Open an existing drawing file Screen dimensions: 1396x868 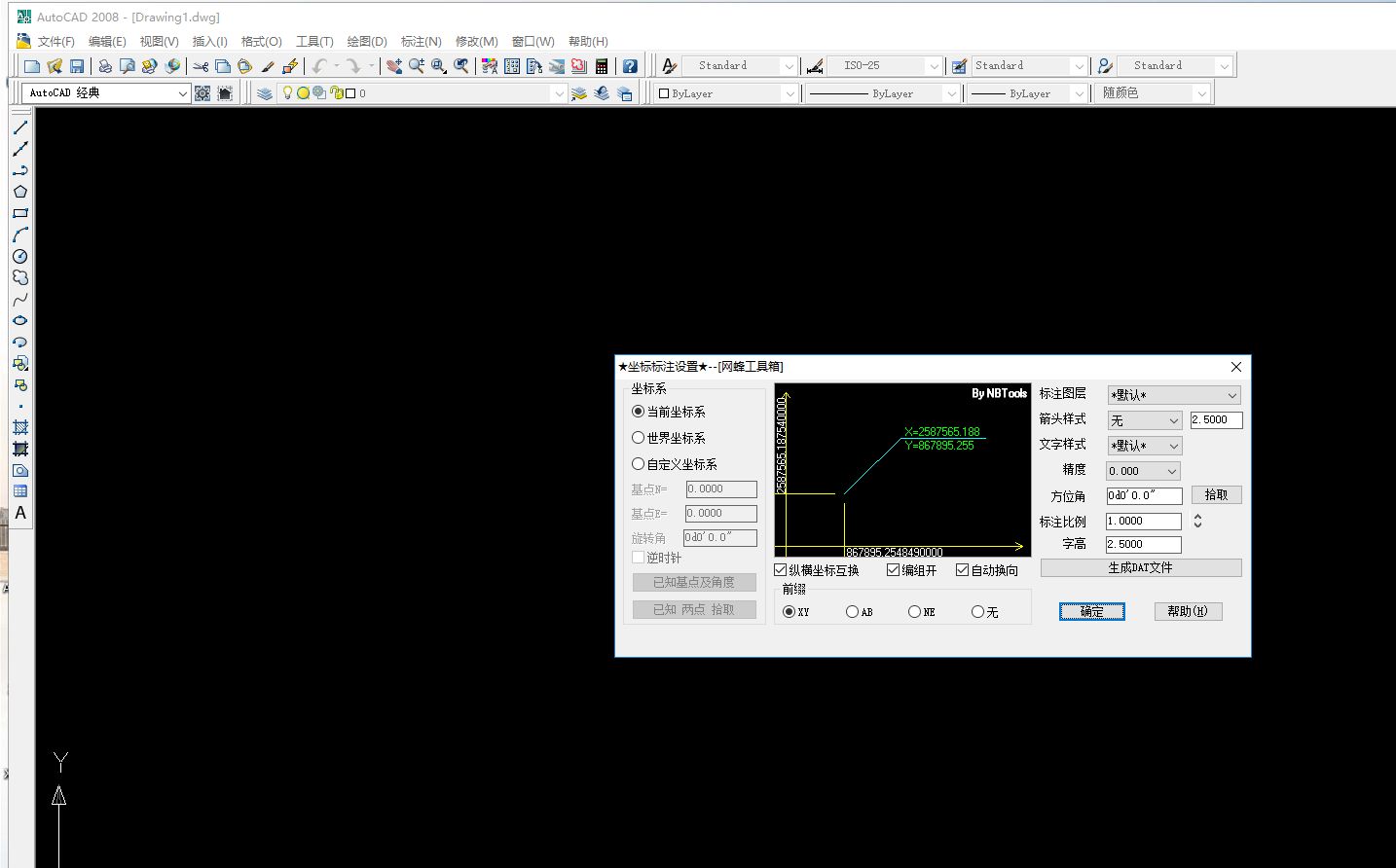point(55,66)
